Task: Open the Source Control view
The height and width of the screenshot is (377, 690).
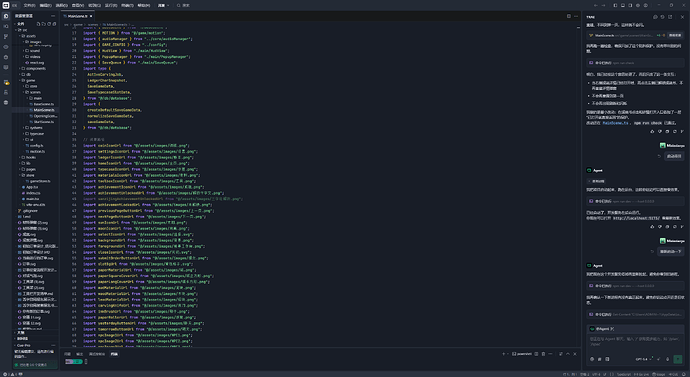Action: 6,37
